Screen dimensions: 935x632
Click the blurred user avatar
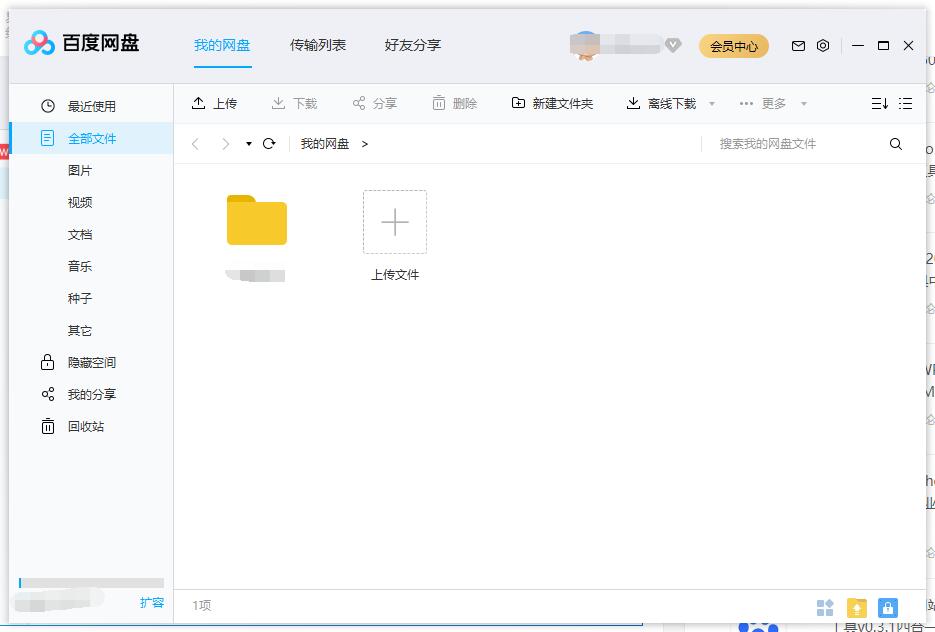tap(584, 46)
